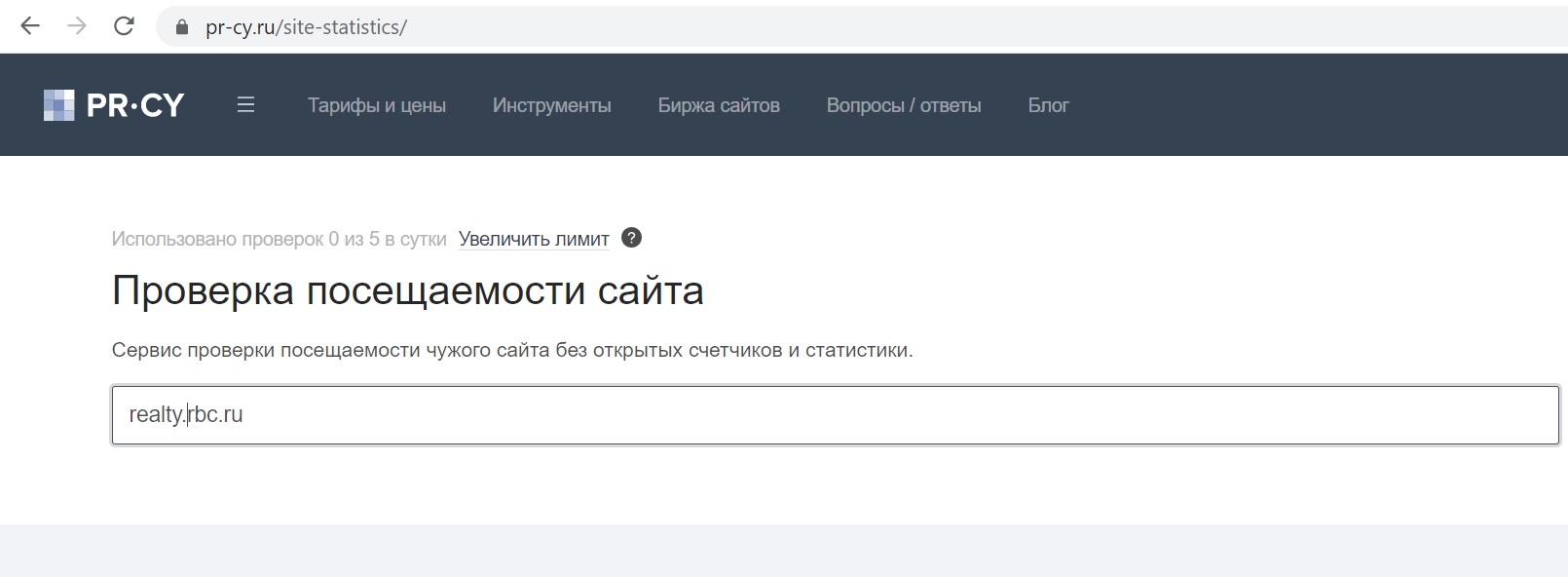Click the Использовано проверок counter text

coord(279,239)
